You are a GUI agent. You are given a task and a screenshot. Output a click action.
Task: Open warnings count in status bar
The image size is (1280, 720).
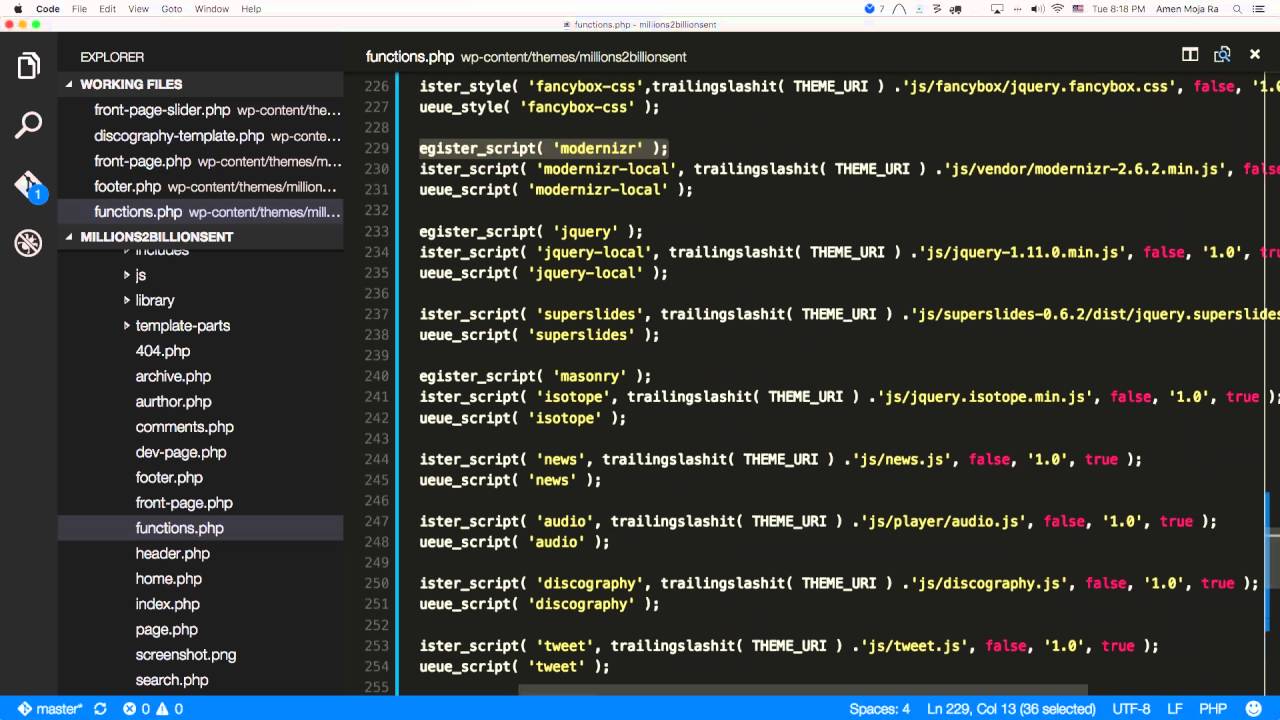click(x=169, y=709)
